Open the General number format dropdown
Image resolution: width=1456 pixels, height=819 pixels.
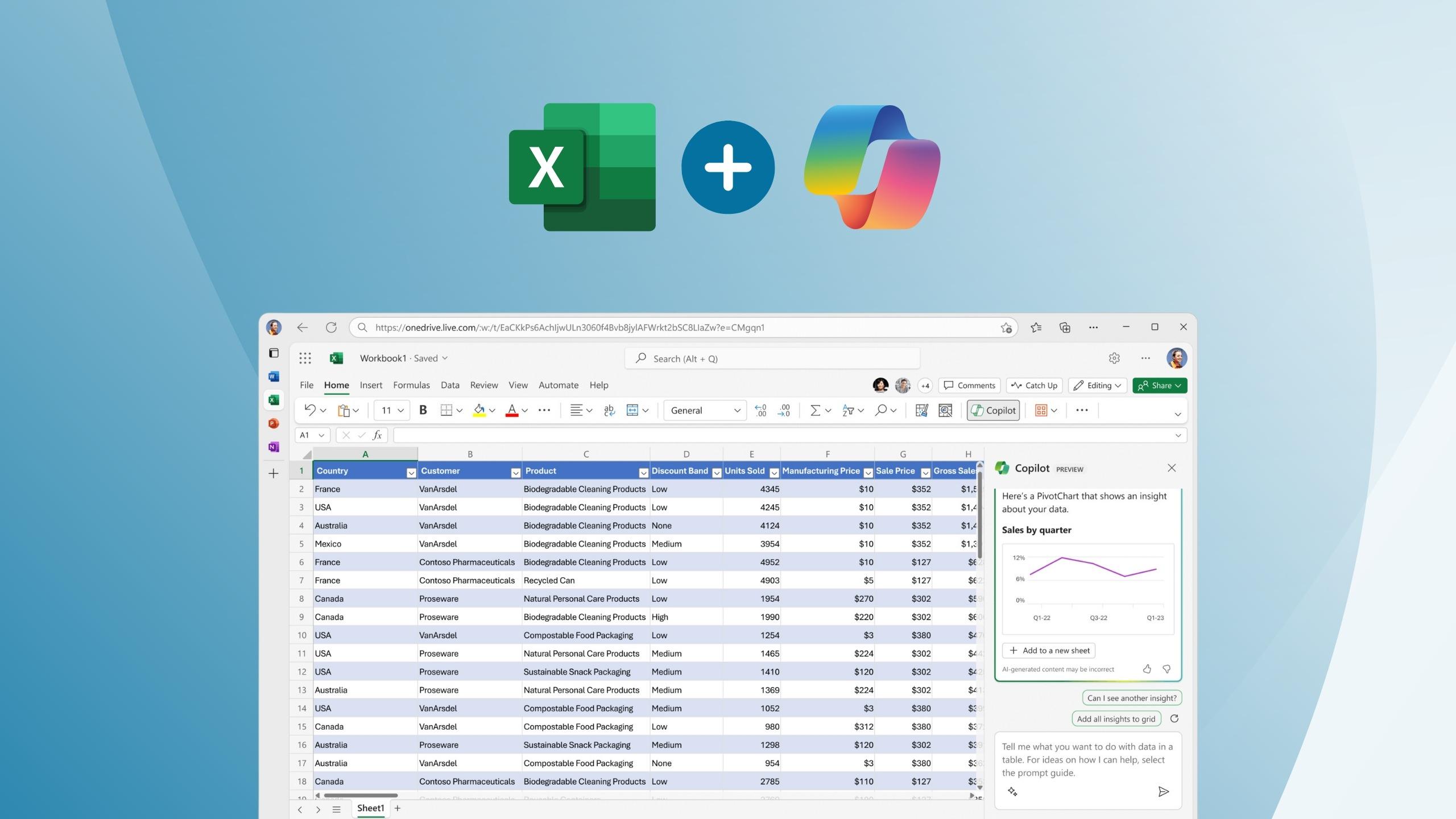(737, 410)
